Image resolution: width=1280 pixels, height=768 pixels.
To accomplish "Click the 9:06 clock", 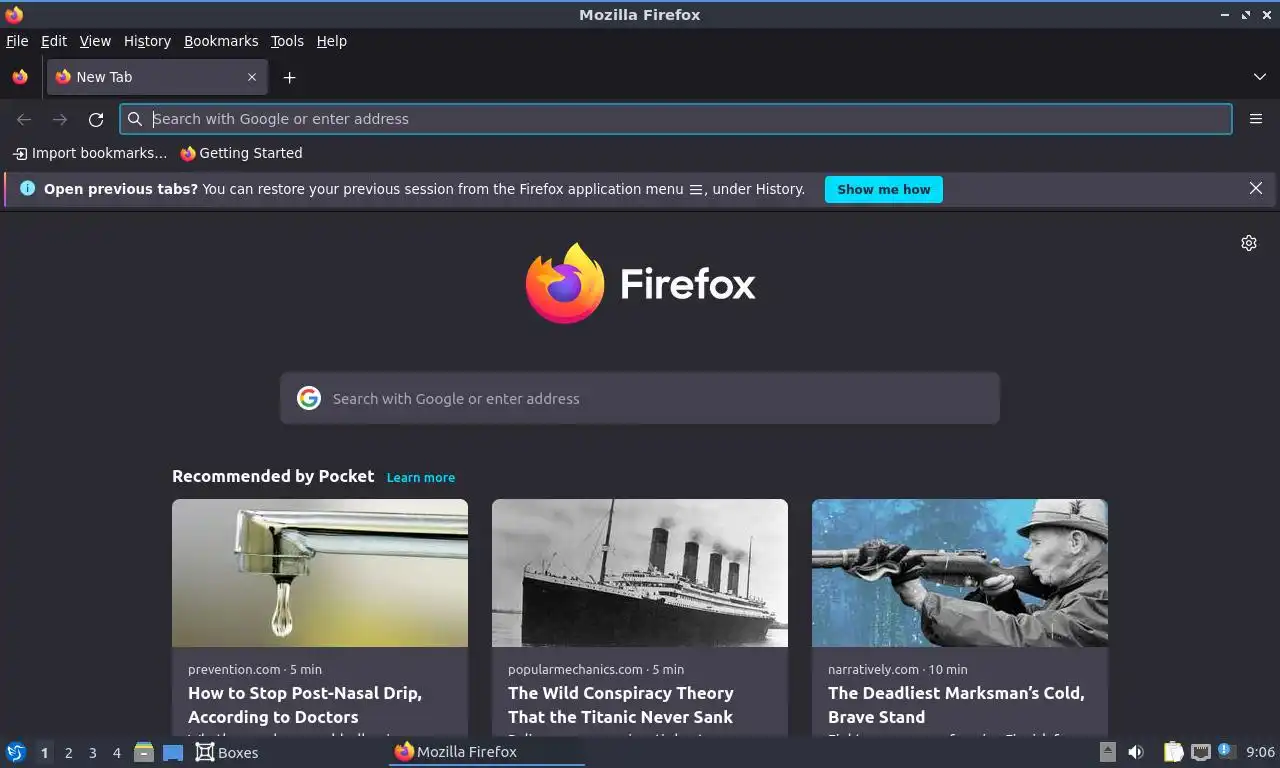I will [1260, 752].
